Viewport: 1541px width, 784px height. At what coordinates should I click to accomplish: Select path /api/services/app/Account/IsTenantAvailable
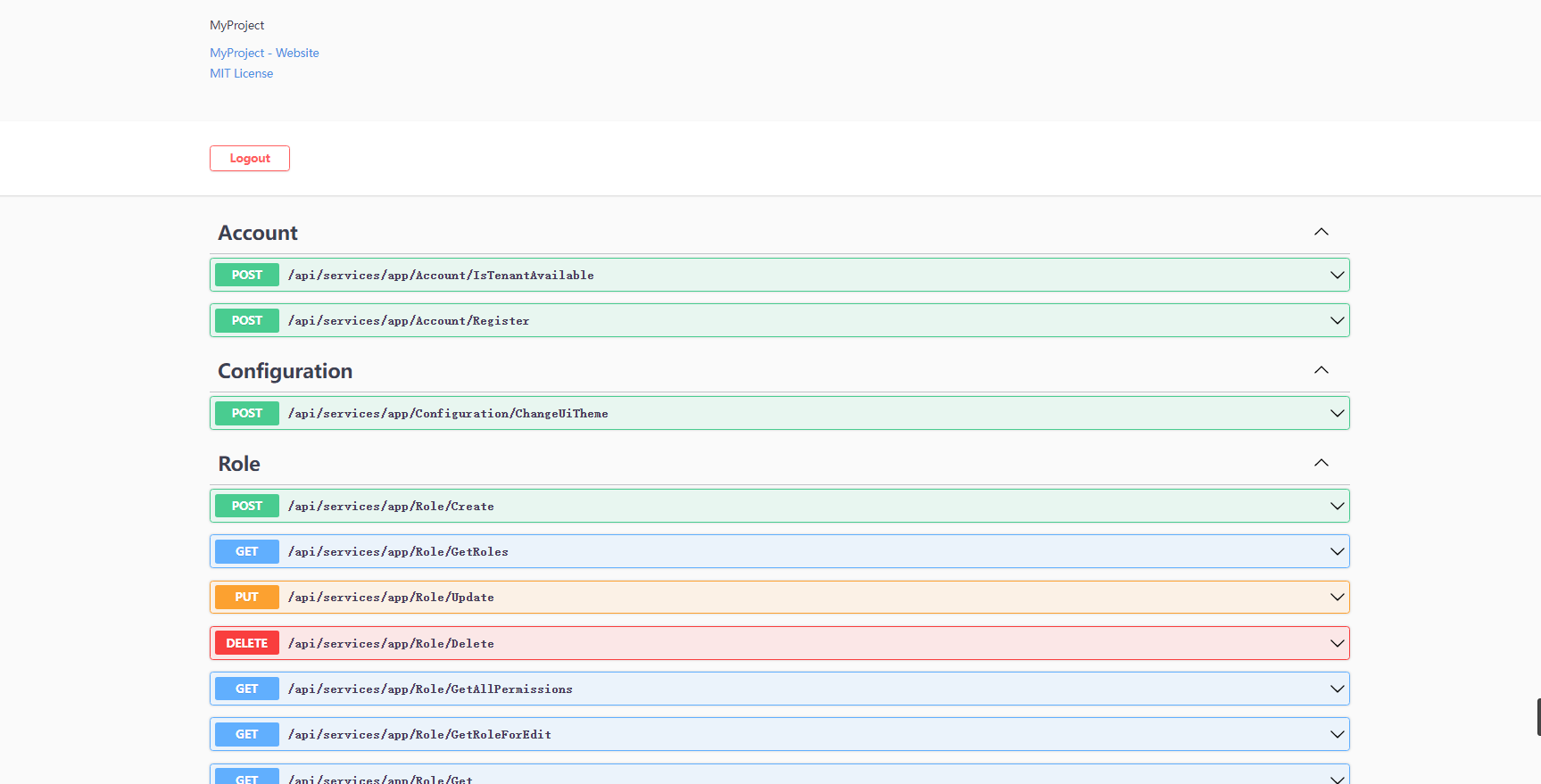pos(441,275)
